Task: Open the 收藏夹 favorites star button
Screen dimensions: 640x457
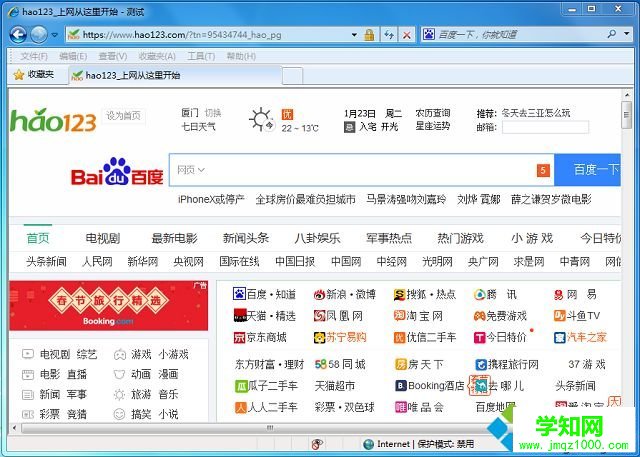Action: point(33,75)
